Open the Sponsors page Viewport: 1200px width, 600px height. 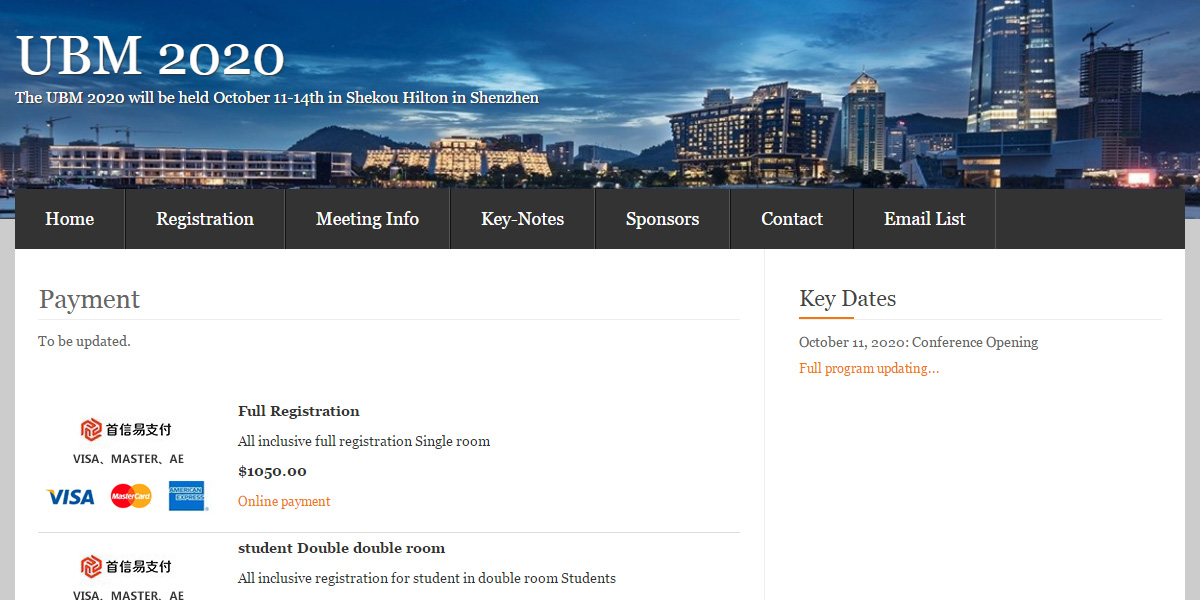pos(662,219)
